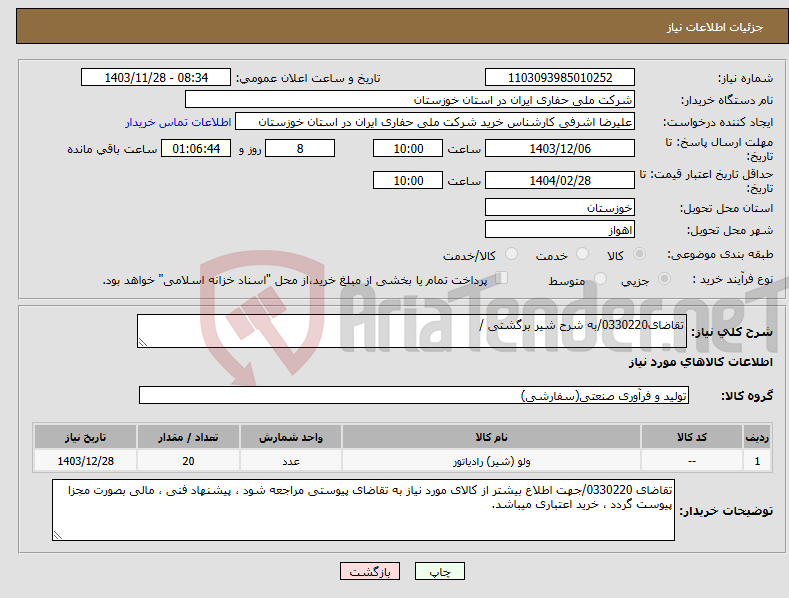Click the remaining time field 01:06:44
This screenshot has height=598, width=789.
click(196, 148)
